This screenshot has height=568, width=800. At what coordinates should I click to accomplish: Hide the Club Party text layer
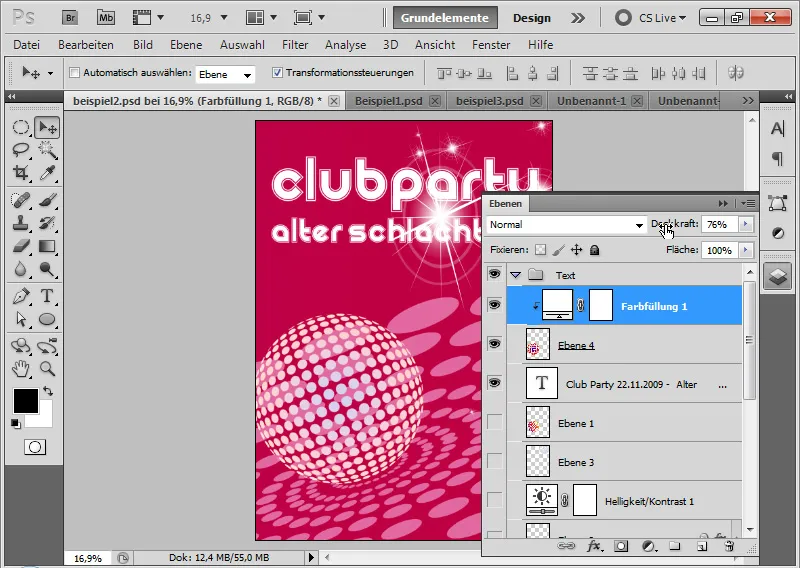494,383
